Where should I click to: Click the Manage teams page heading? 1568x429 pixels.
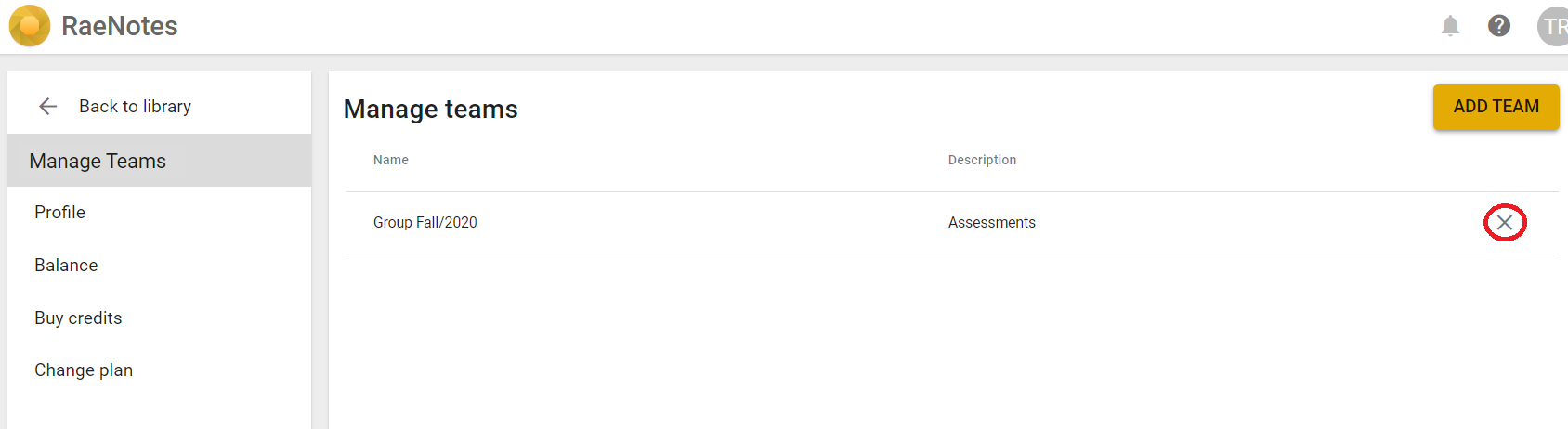click(x=431, y=110)
